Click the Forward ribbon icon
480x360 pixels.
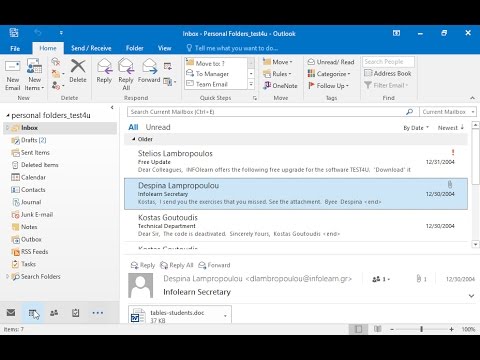(x=149, y=71)
